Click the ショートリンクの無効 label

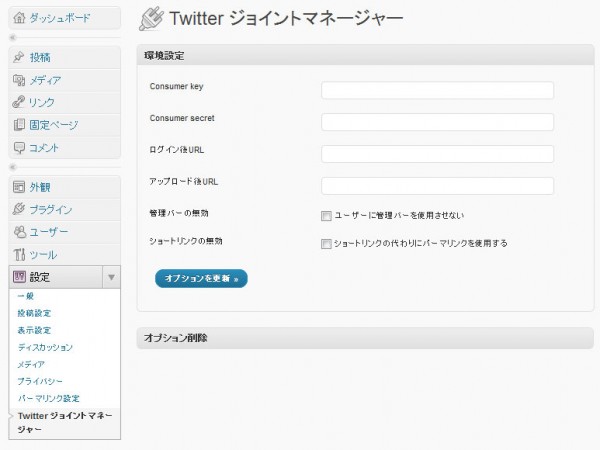click(x=186, y=241)
